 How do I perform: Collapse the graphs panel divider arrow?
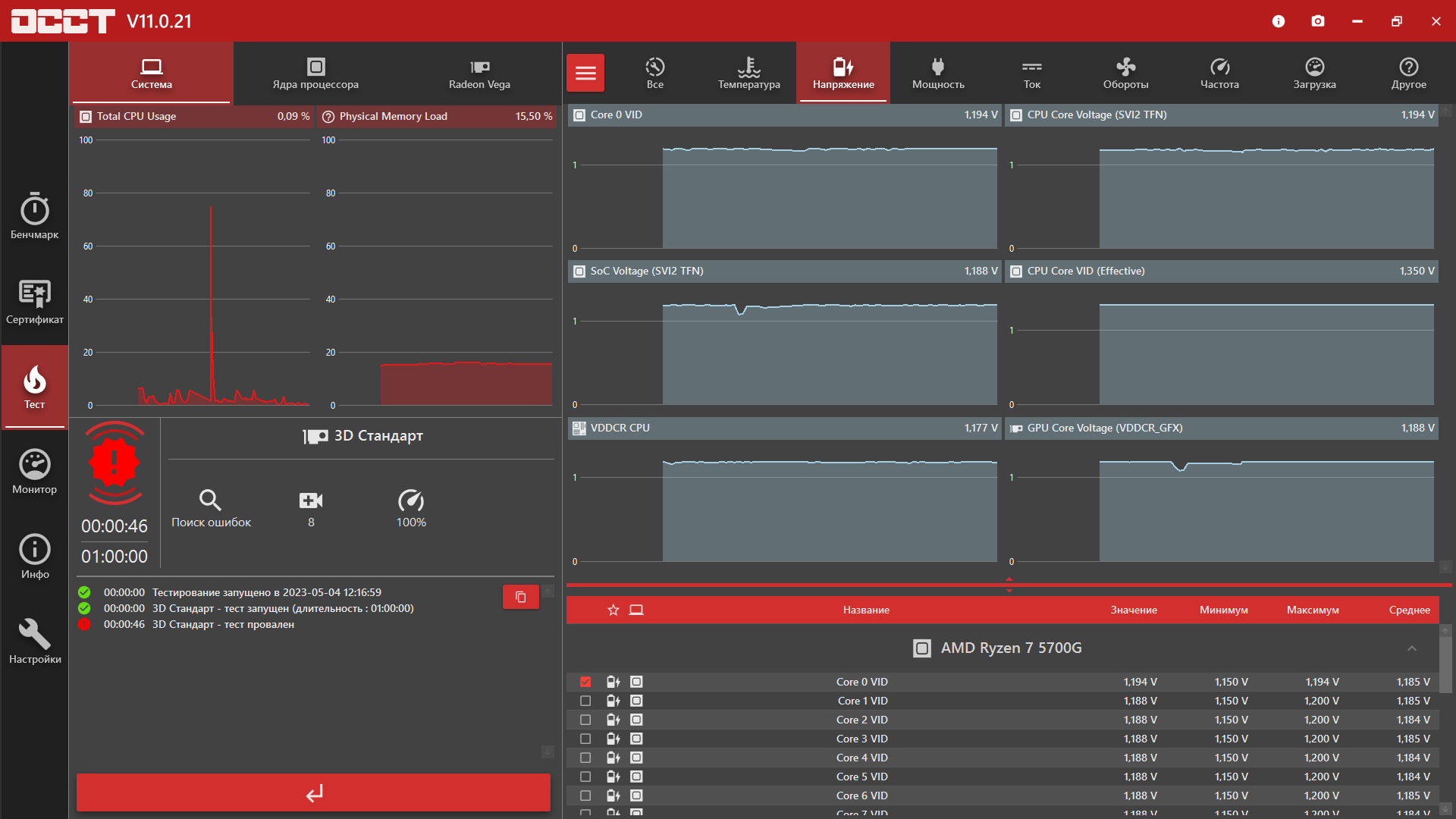click(x=1009, y=579)
